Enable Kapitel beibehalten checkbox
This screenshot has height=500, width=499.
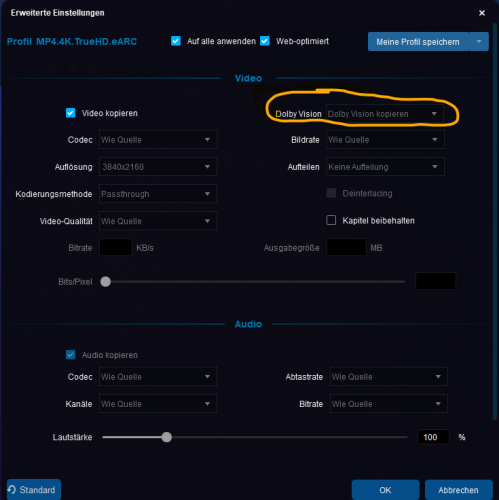pyautogui.click(x=331, y=220)
